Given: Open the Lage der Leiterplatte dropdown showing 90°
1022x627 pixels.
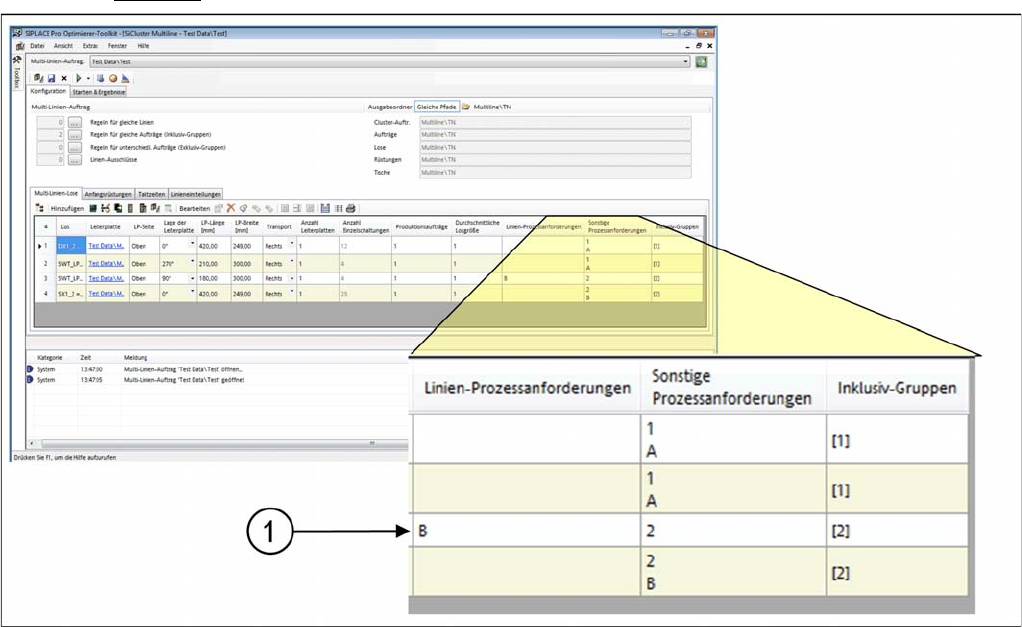Looking at the screenshot, I should [192, 278].
